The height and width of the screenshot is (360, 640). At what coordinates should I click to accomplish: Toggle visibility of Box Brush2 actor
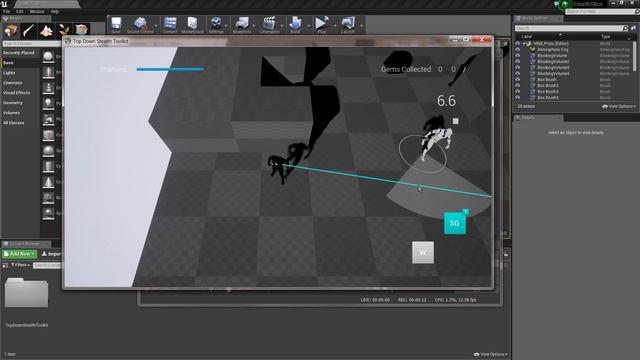[518, 86]
